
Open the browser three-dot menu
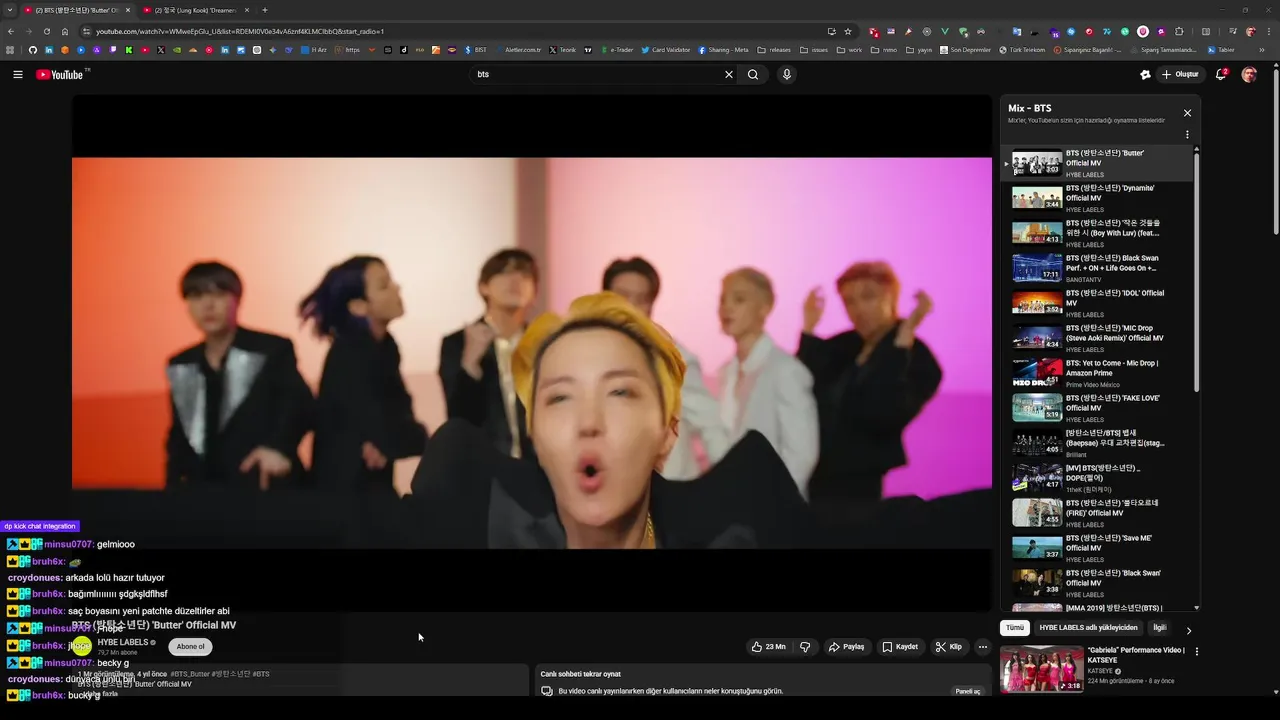(1268, 31)
